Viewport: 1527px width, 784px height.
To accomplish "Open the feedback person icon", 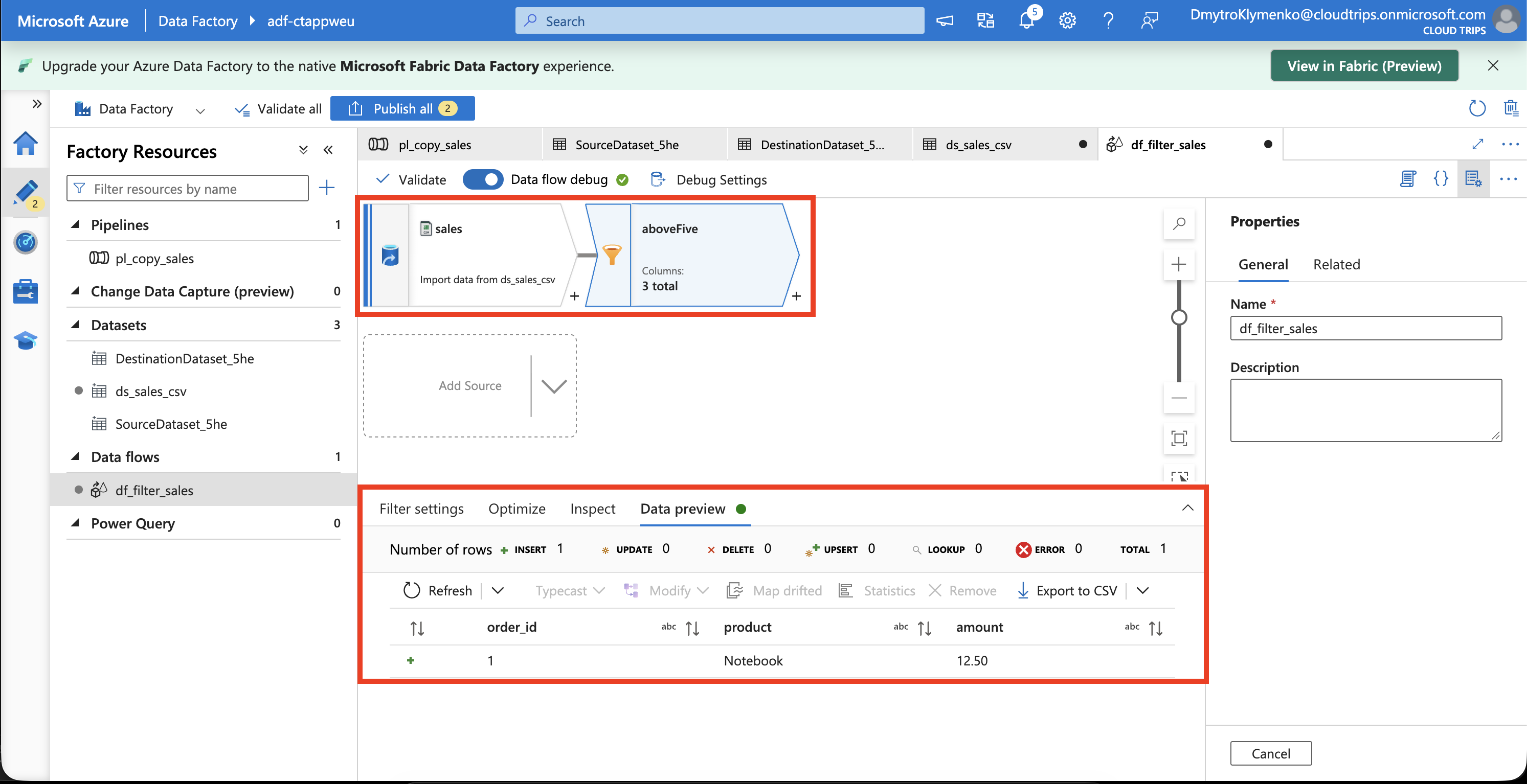I will click(1149, 21).
